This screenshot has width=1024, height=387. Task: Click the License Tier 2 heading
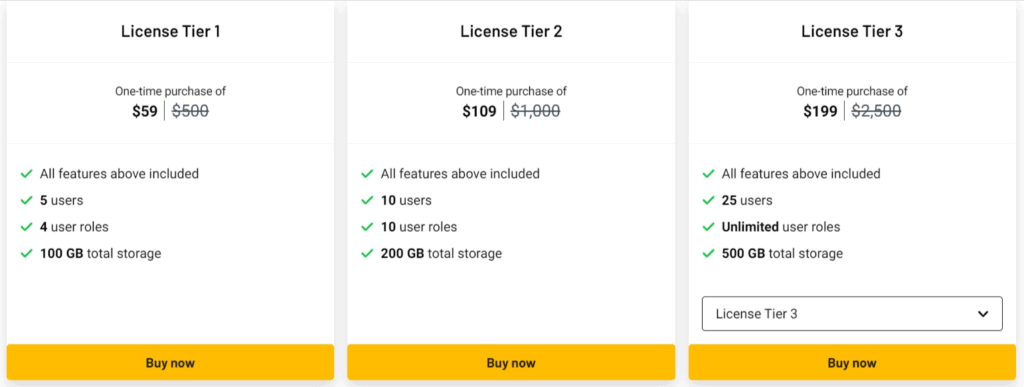pyautogui.click(x=511, y=31)
